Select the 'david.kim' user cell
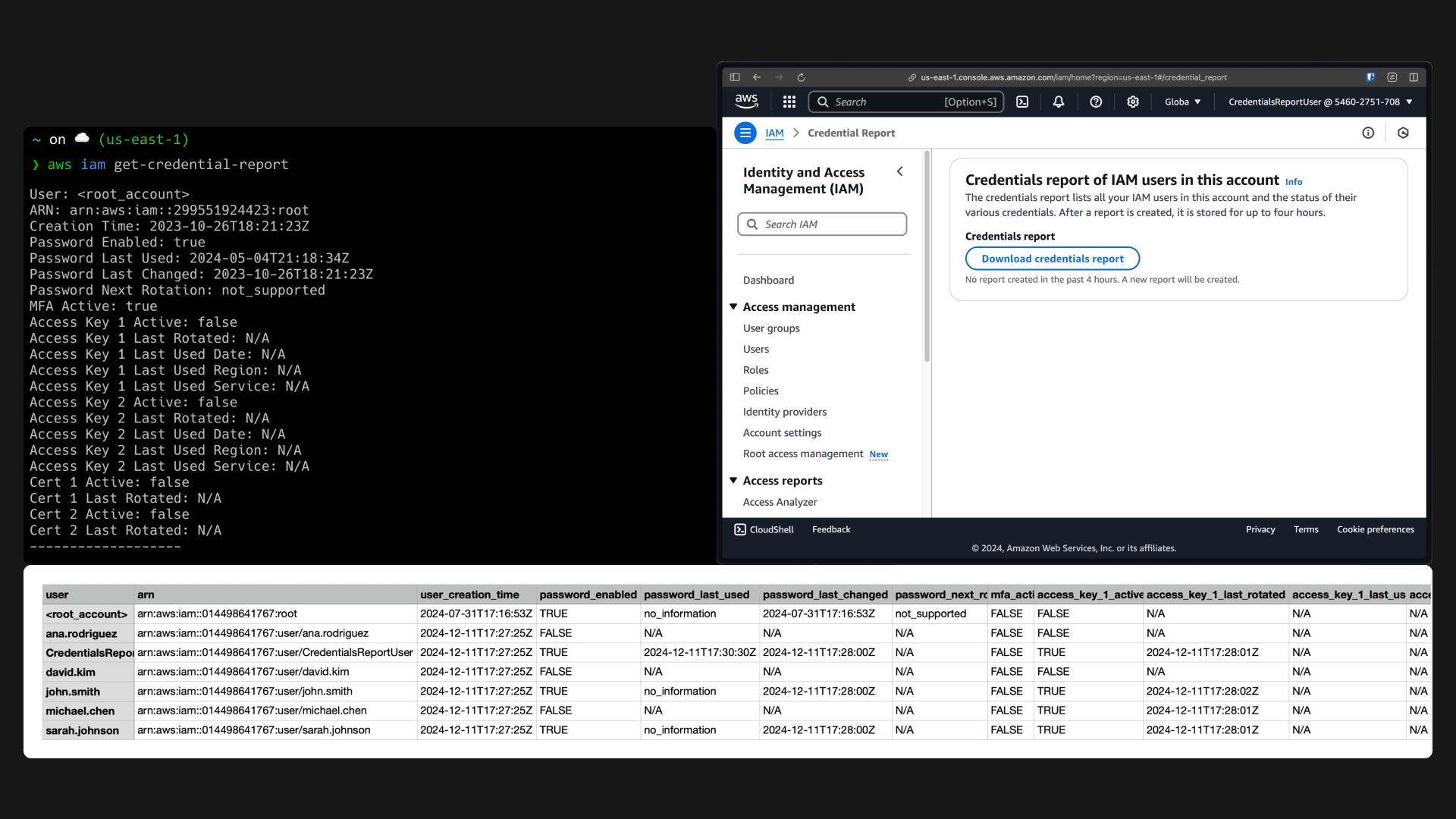1456x819 pixels. click(x=89, y=672)
